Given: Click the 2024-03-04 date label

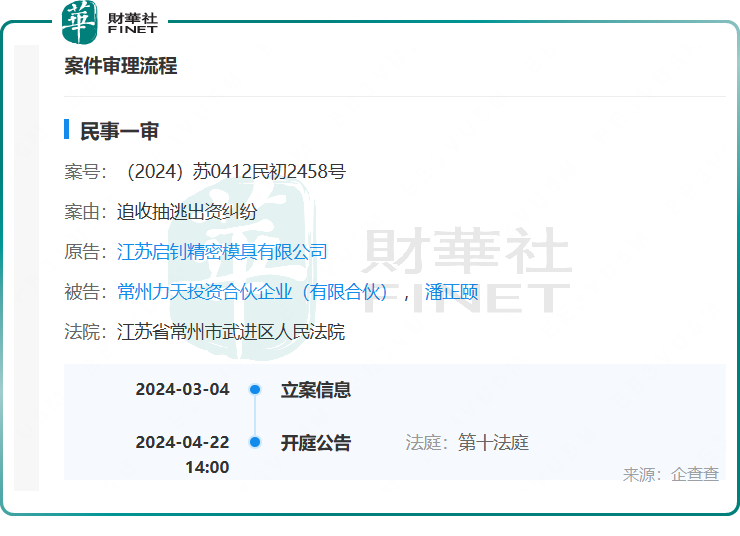Looking at the screenshot, I should [182, 390].
